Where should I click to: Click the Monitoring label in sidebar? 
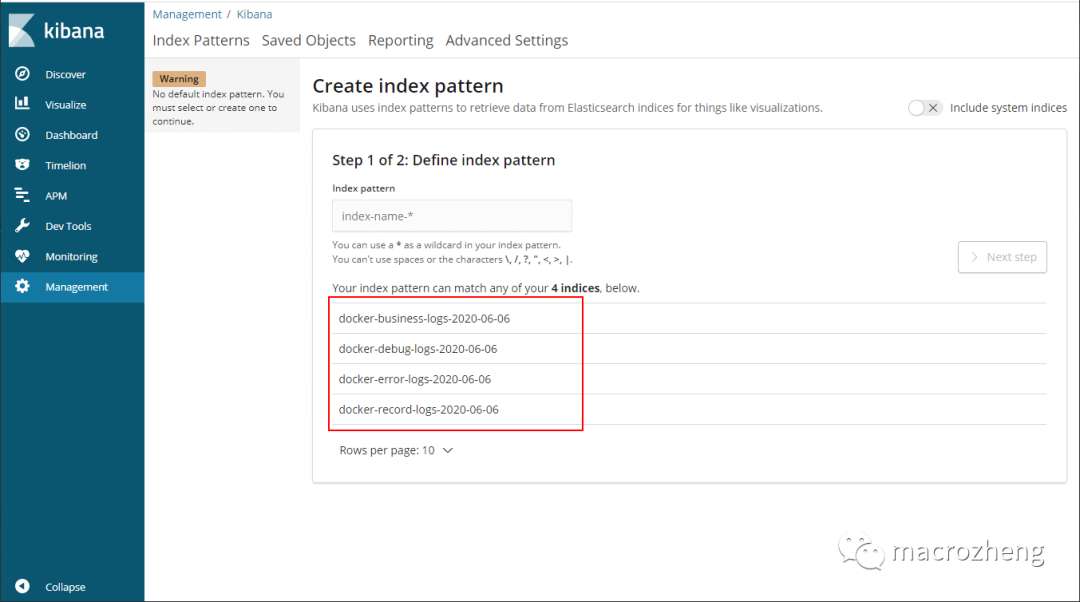pyautogui.click(x=72, y=256)
